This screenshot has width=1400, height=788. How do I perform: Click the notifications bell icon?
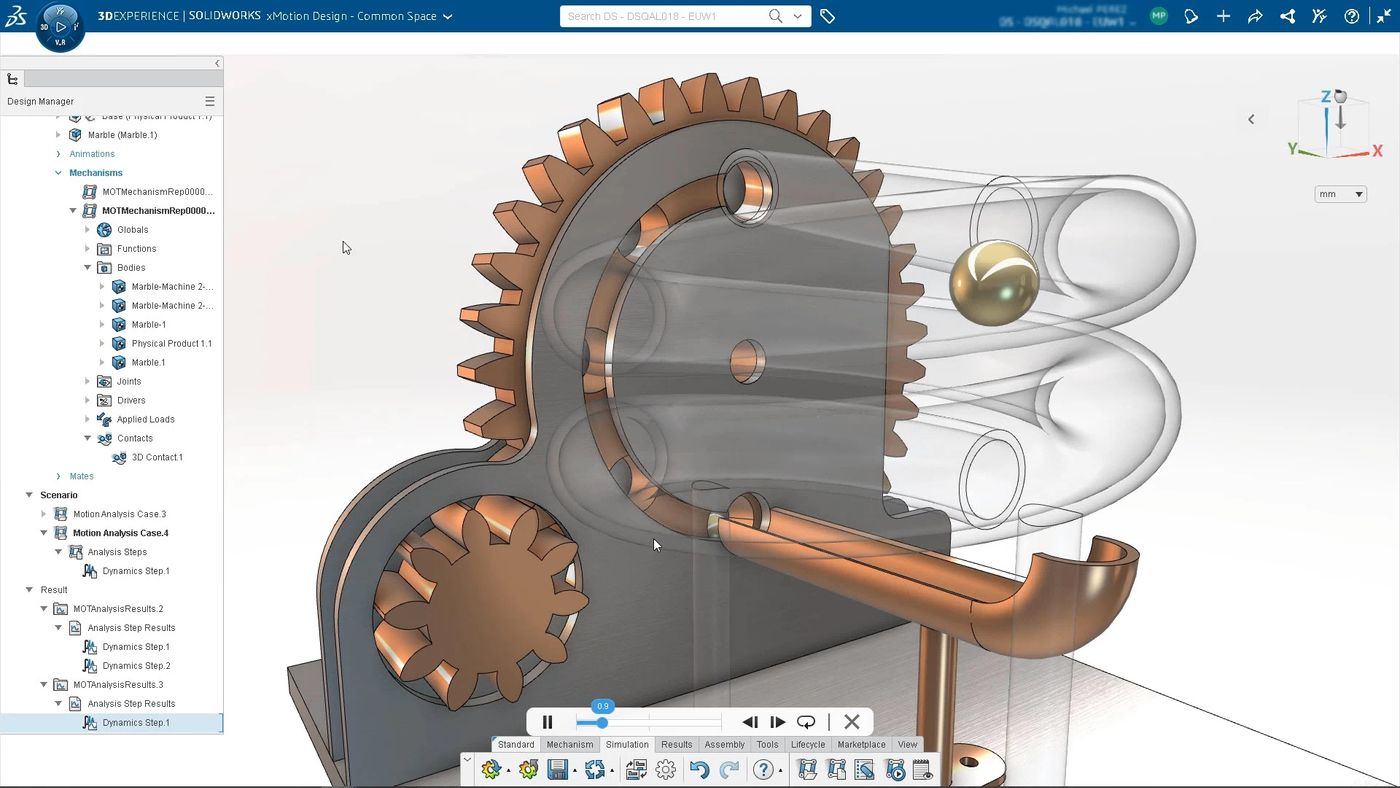coord(1189,16)
